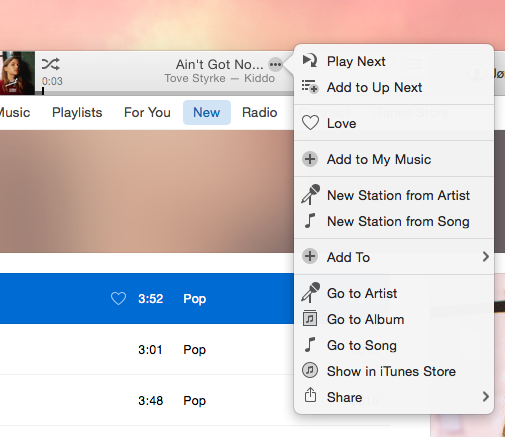Open the Add To submenu
Viewport: 505px width, 437px height.
[x=393, y=257]
